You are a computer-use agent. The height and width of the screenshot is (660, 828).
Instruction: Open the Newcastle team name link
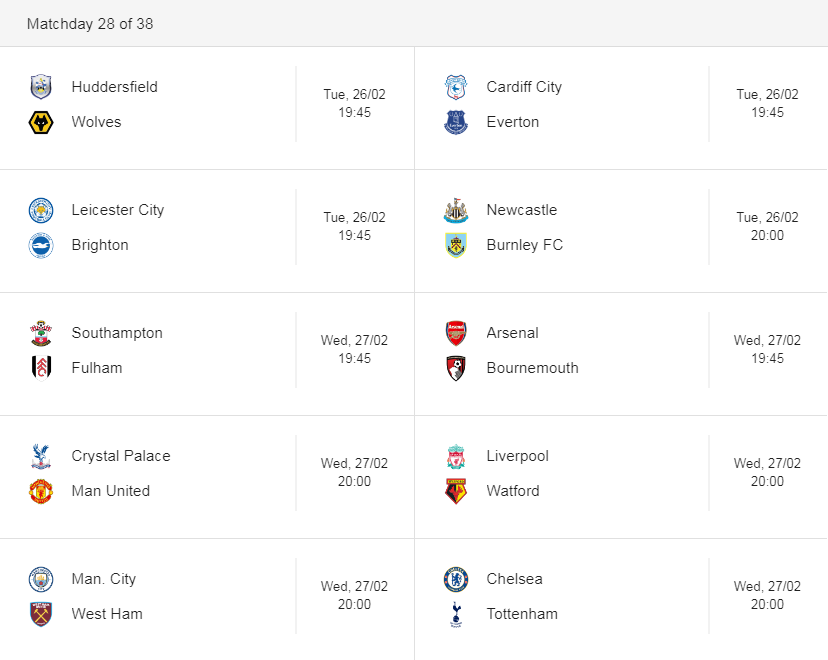[x=521, y=210]
